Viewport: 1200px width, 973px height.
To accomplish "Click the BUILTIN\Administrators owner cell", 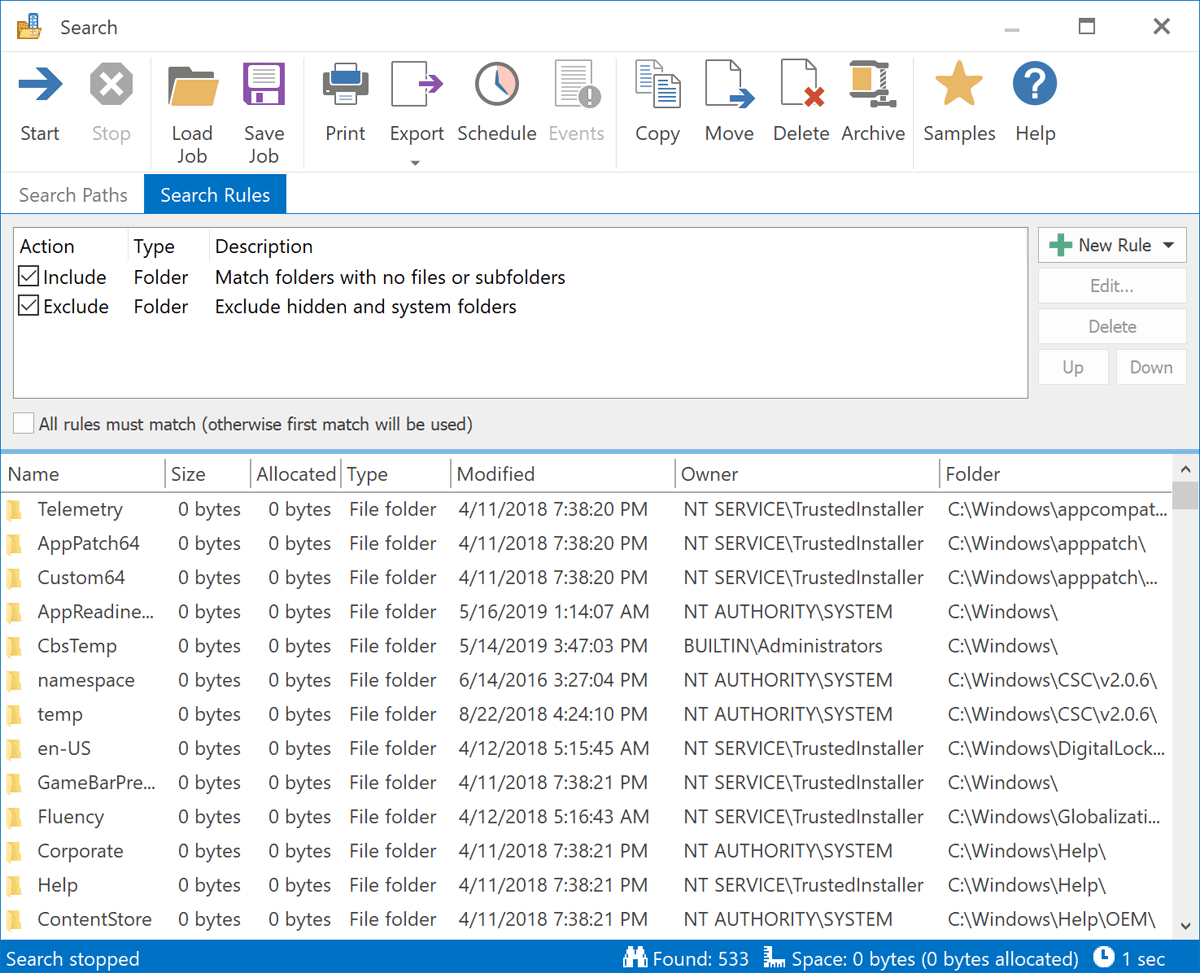I will (x=783, y=646).
